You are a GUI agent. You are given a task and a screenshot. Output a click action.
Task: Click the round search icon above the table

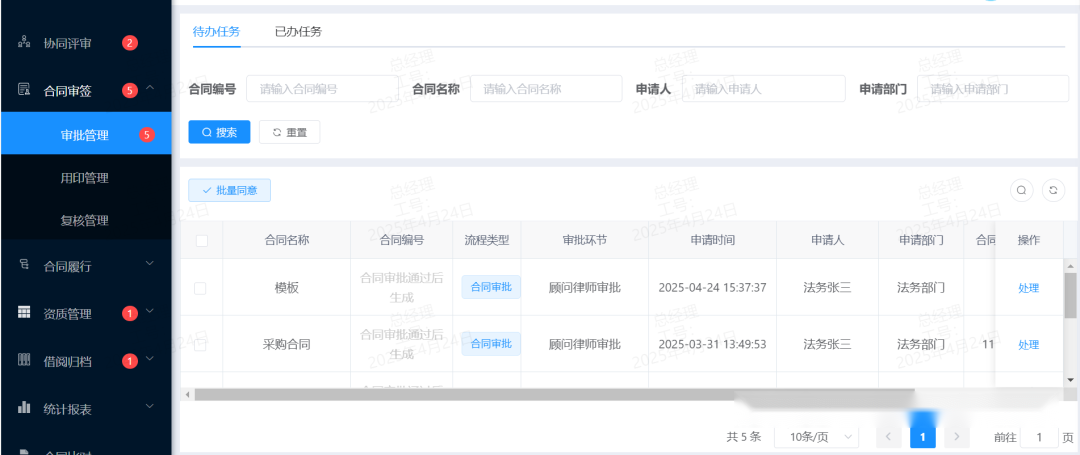tap(1021, 190)
